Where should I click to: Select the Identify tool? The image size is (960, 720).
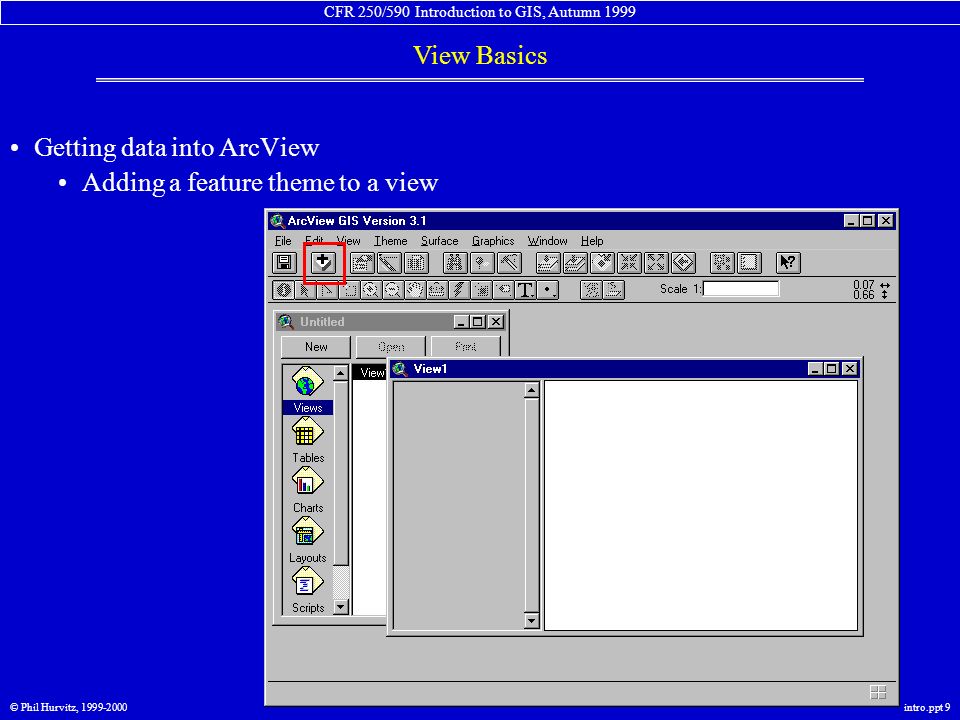coord(283,290)
